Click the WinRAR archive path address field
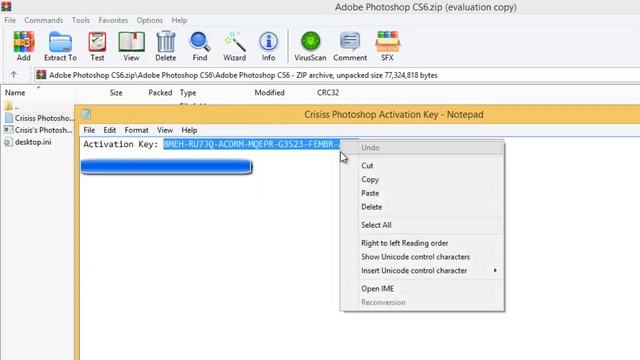640x360 pixels. pos(337,75)
